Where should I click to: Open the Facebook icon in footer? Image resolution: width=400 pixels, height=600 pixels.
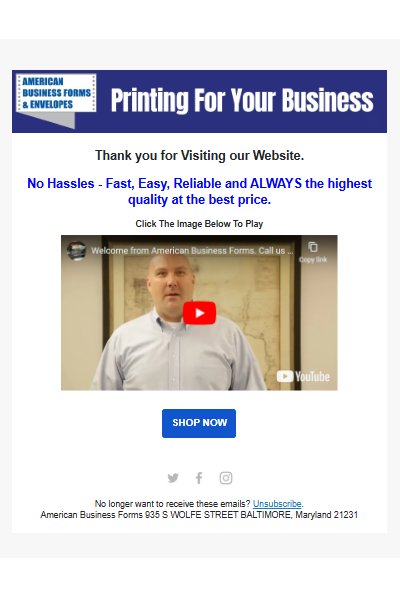(x=199, y=478)
